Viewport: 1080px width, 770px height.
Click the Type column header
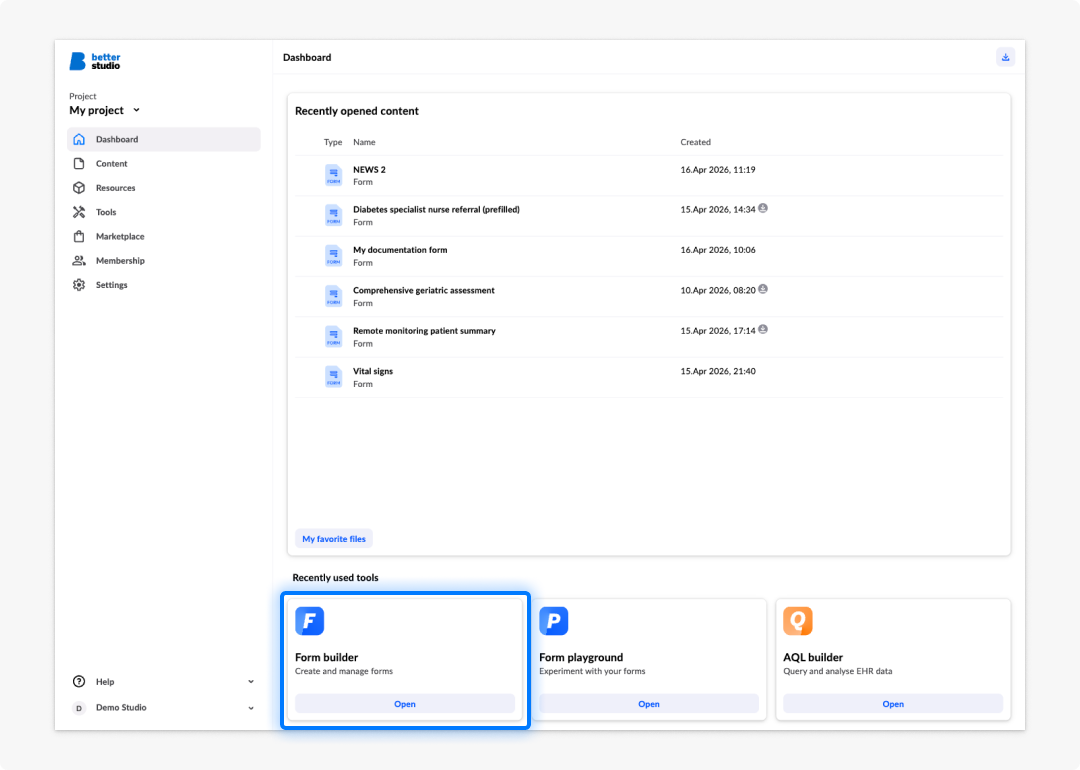[x=333, y=142]
